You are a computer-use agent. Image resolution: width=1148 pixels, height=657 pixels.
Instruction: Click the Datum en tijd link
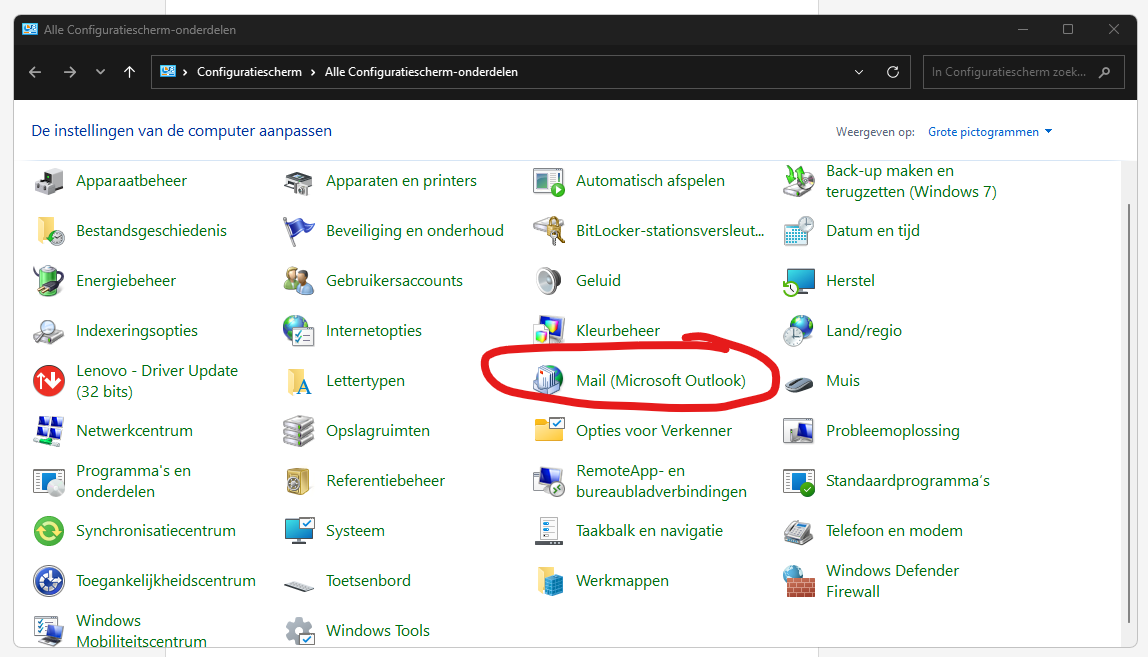click(872, 231)
